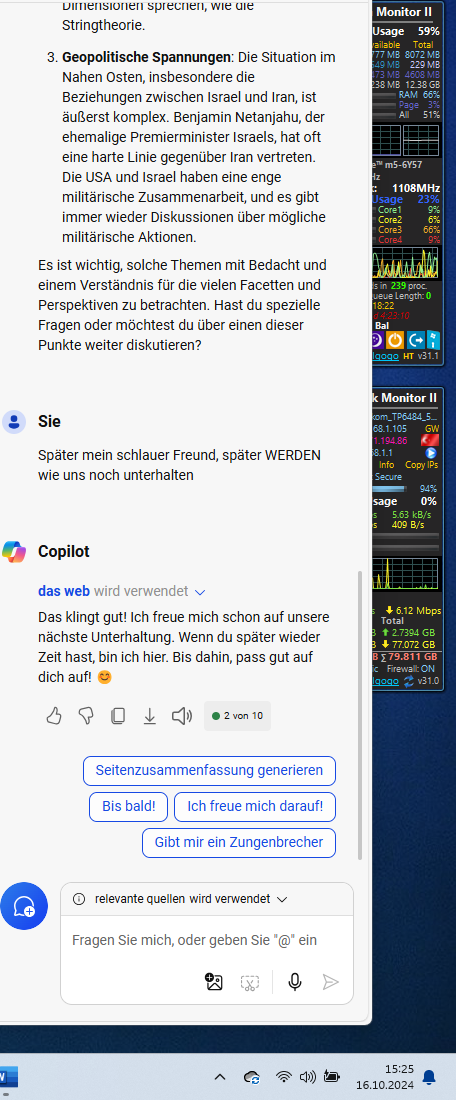The height and width of the screenshot is (1100, 456).
Task: Add a screenshot via scissors icon
Action: pyautogui.click(x=250, y=982)
